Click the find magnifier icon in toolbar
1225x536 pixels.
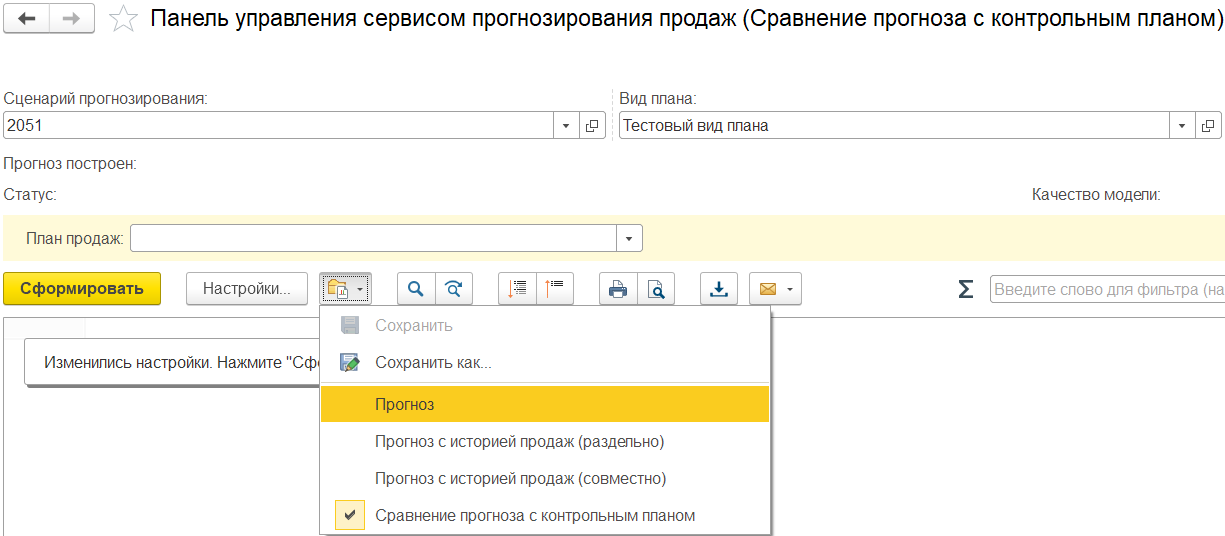[416, 289]
